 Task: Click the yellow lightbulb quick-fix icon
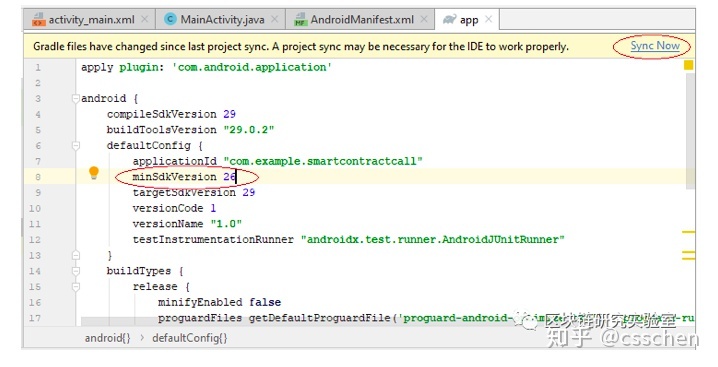pyautogui.click(x=94, y=173)
